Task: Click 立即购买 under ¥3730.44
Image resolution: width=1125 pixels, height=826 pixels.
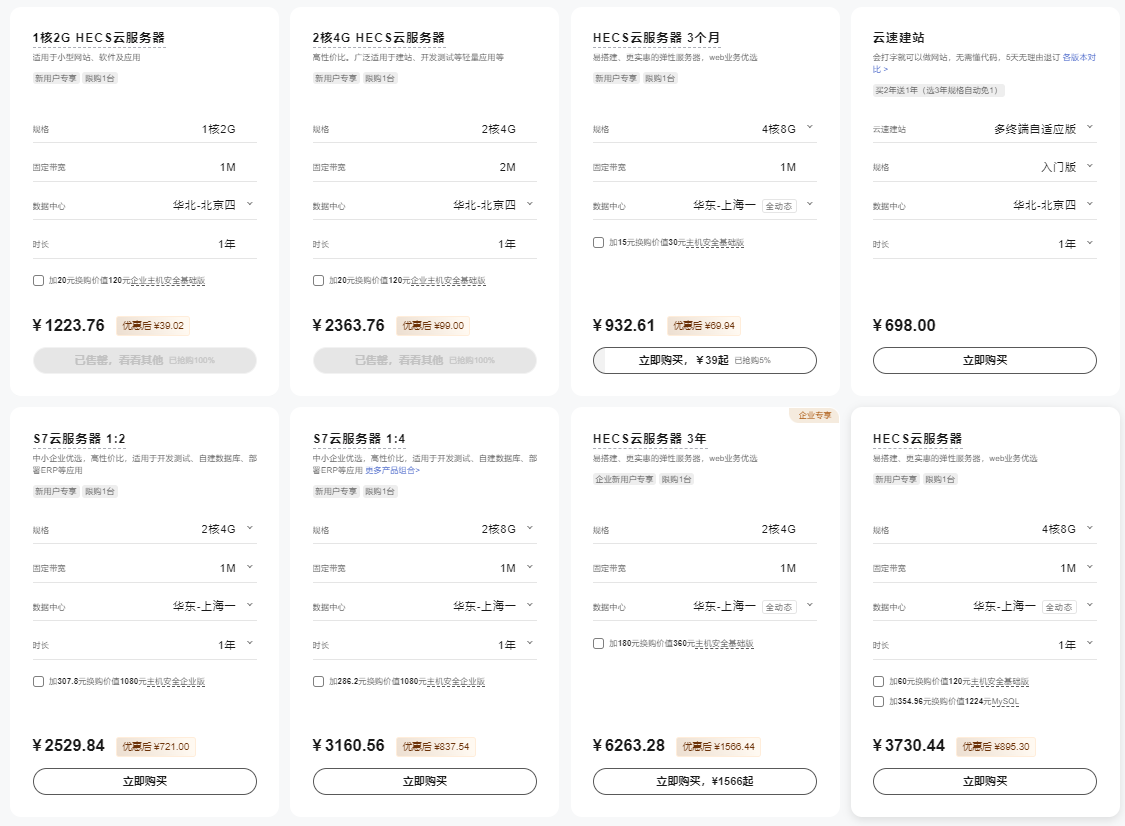Action: [984, 782]
